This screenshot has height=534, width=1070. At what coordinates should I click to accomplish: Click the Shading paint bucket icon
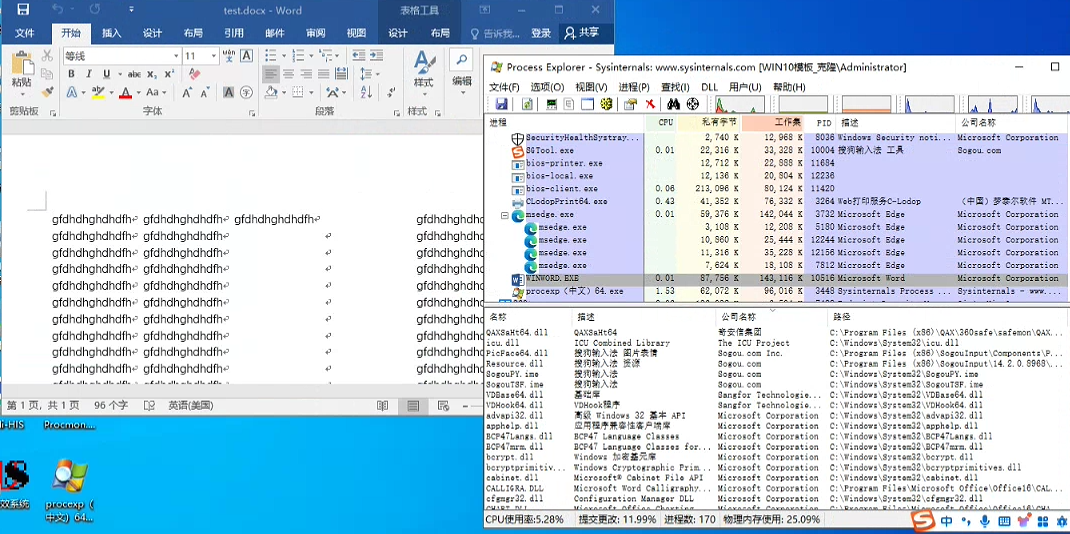271,92
